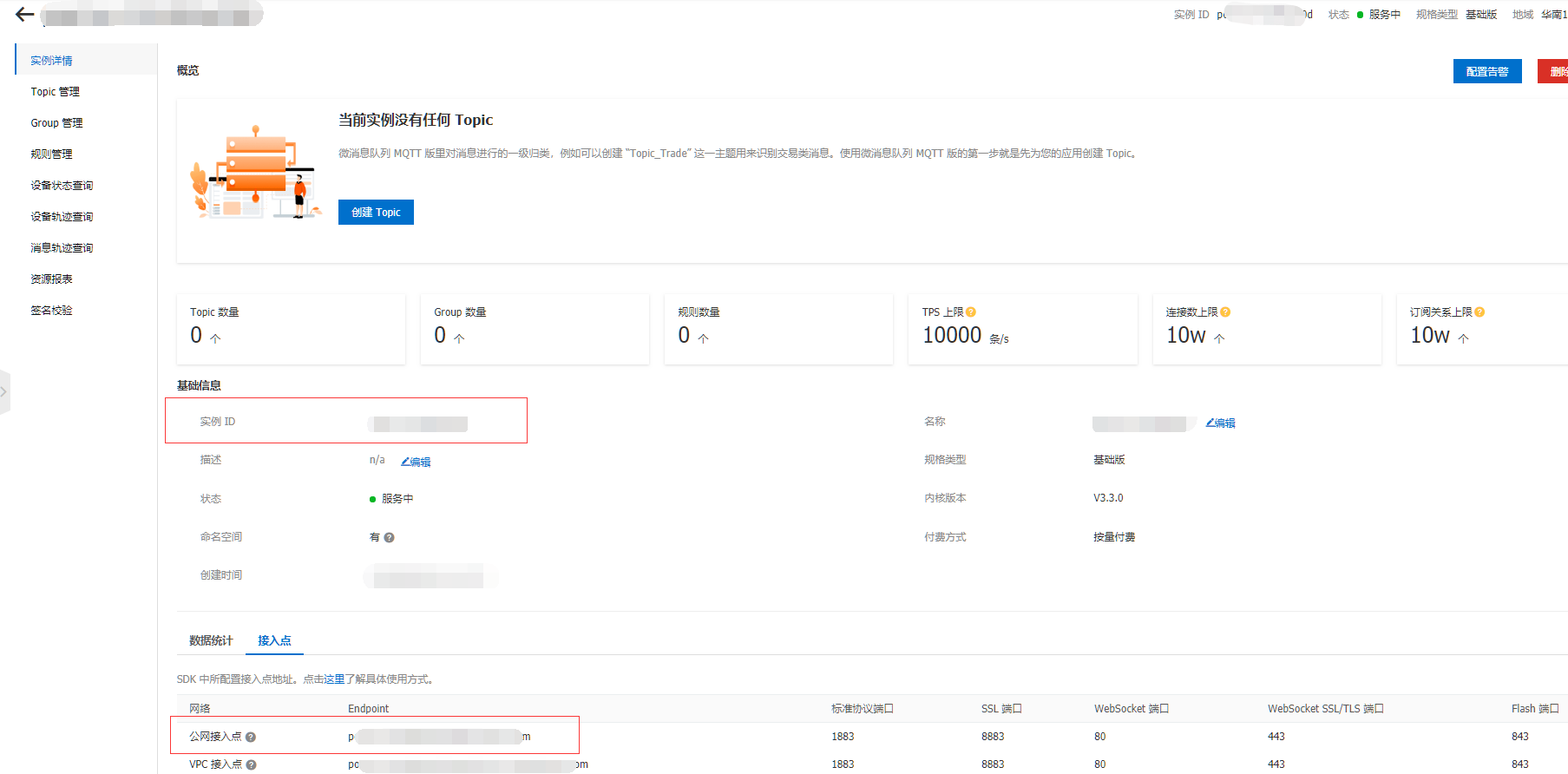Switch to the 数据统计 tab
Image resolution: width=1568 pixels, height=774 pixels.
(211, 641)
